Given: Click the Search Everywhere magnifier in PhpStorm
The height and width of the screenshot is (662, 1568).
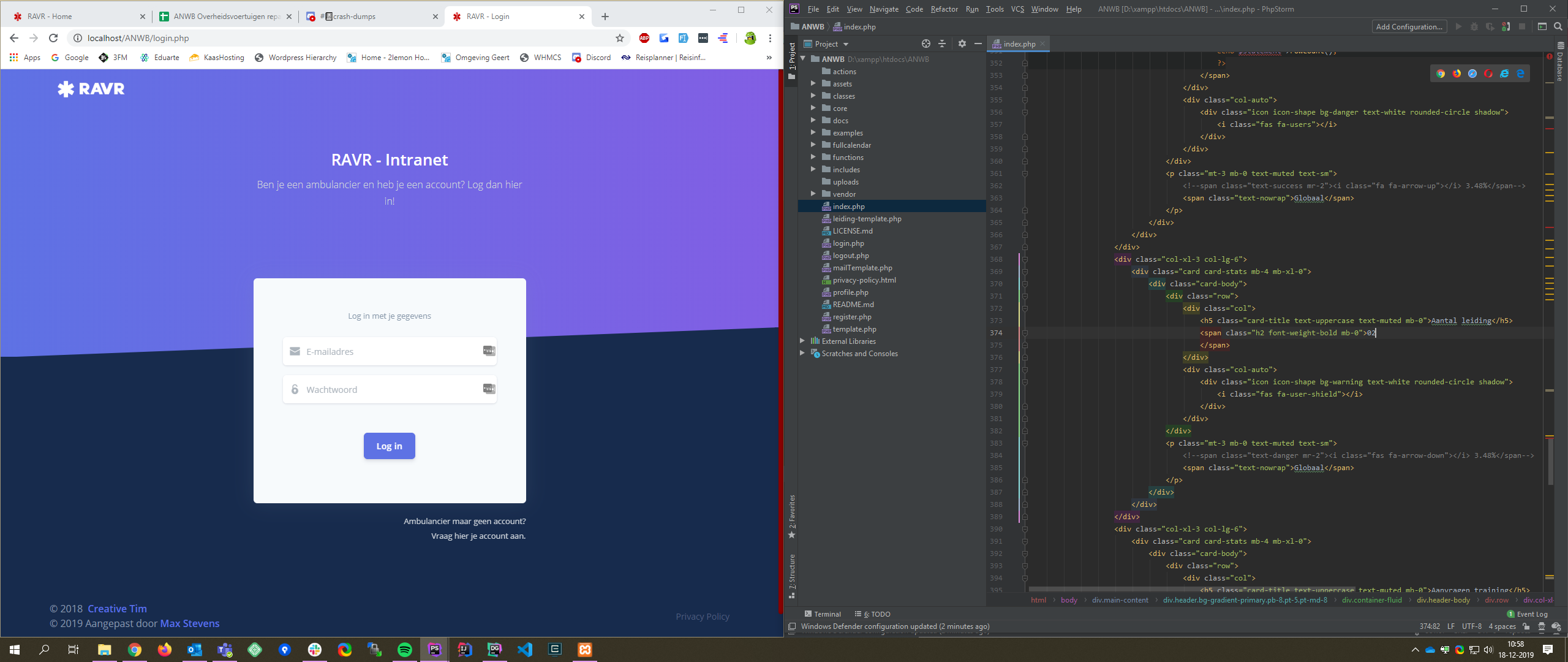Looking at the screenshot, I should tap(1558, 26).
